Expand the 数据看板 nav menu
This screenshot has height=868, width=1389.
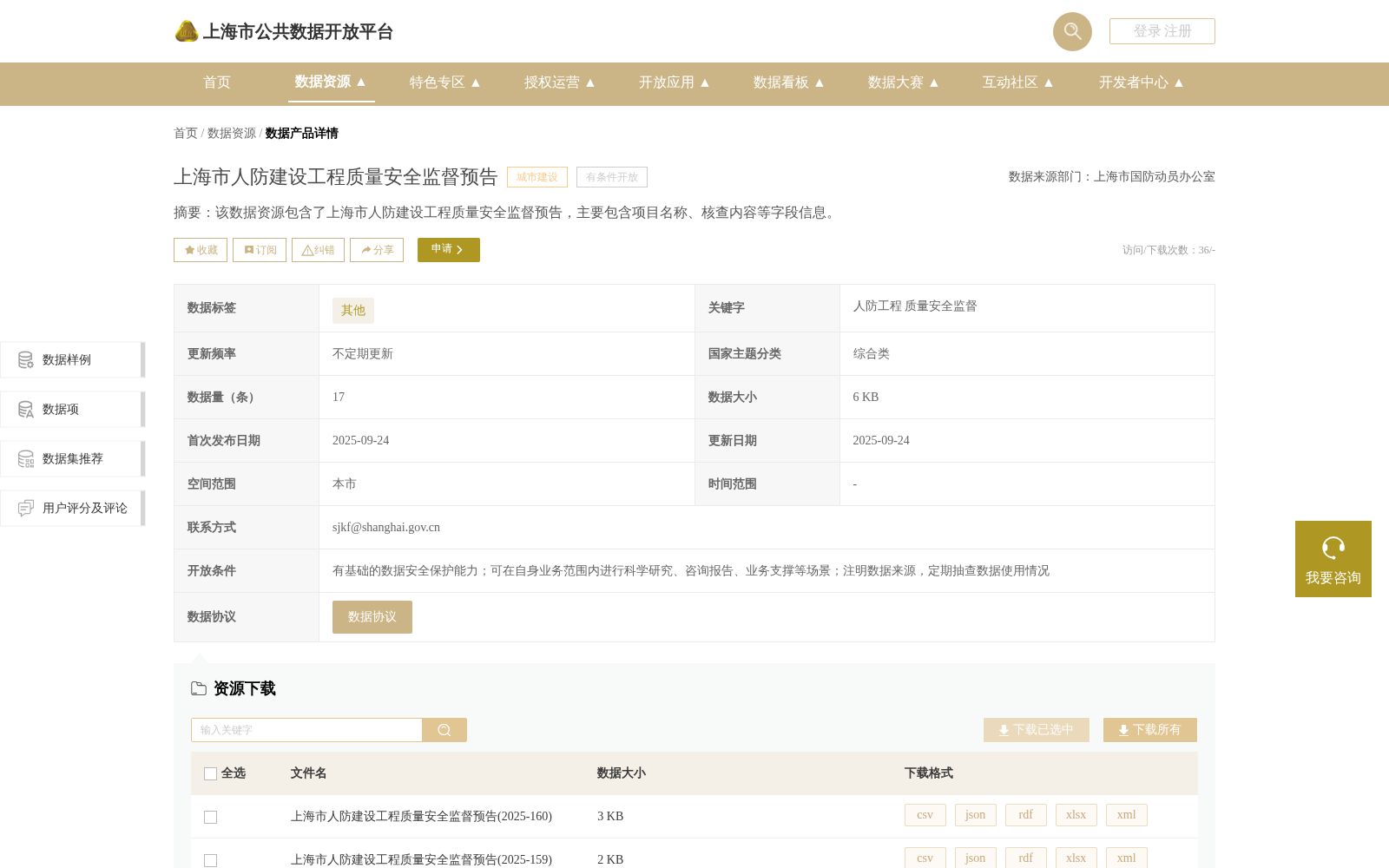point(788,82)
